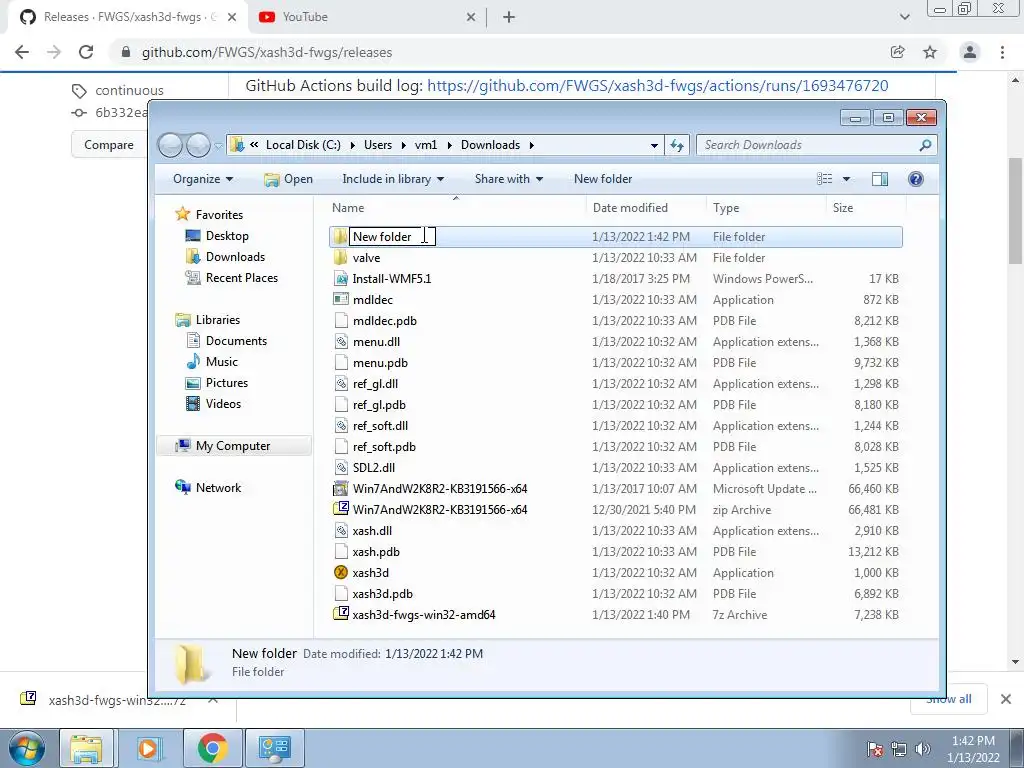Open a new Chrome tab with plus icon
Image resolution: width=1024 pixels, height=768 pixels.
[509, 17]
